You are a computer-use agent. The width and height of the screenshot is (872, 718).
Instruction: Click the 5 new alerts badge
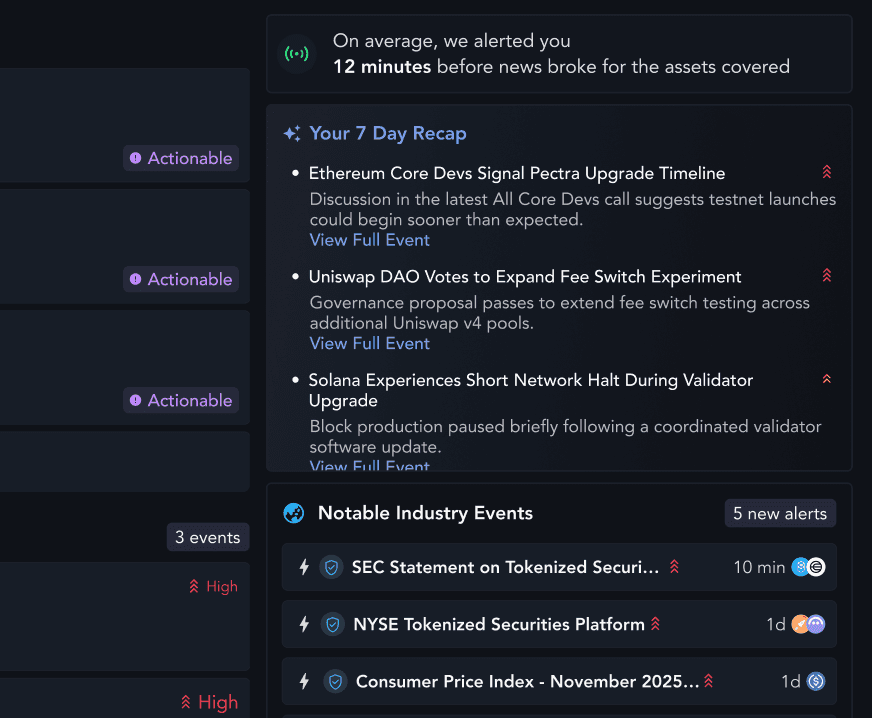(x=780, y=513)
